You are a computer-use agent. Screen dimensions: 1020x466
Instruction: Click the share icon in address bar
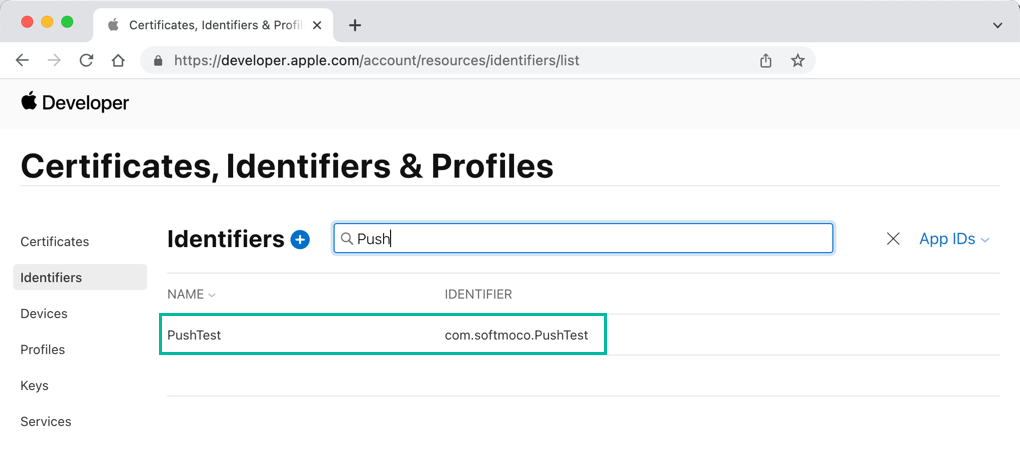tap(766, 60)
